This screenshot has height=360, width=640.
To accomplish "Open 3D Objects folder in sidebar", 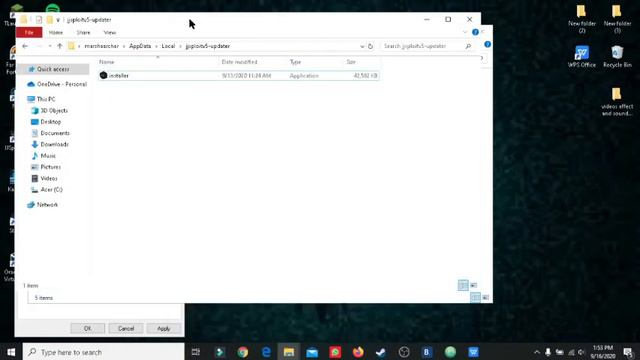I will [50, 111].
